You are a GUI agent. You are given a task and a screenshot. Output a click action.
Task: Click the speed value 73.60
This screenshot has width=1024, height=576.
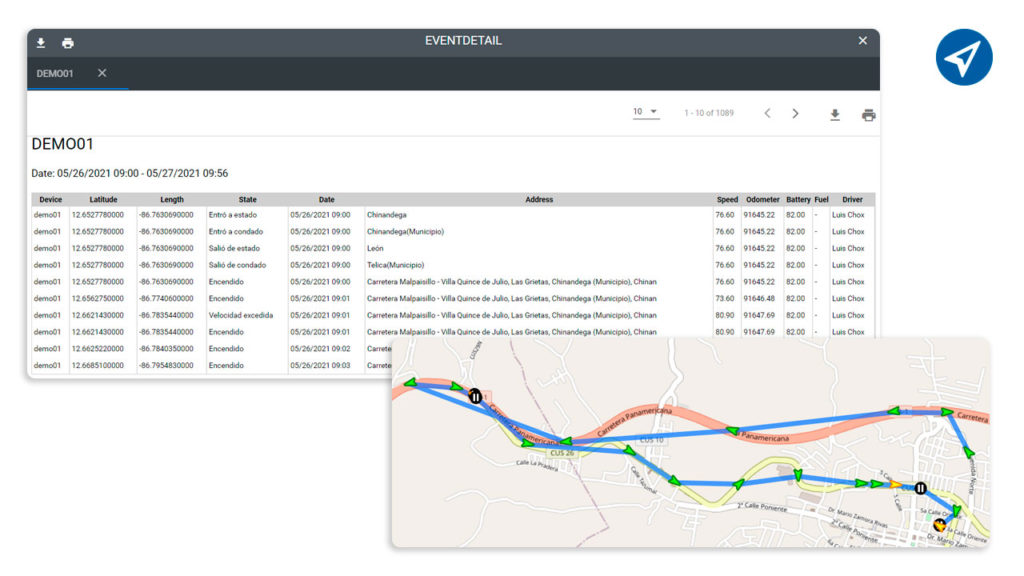pos(724,298)
